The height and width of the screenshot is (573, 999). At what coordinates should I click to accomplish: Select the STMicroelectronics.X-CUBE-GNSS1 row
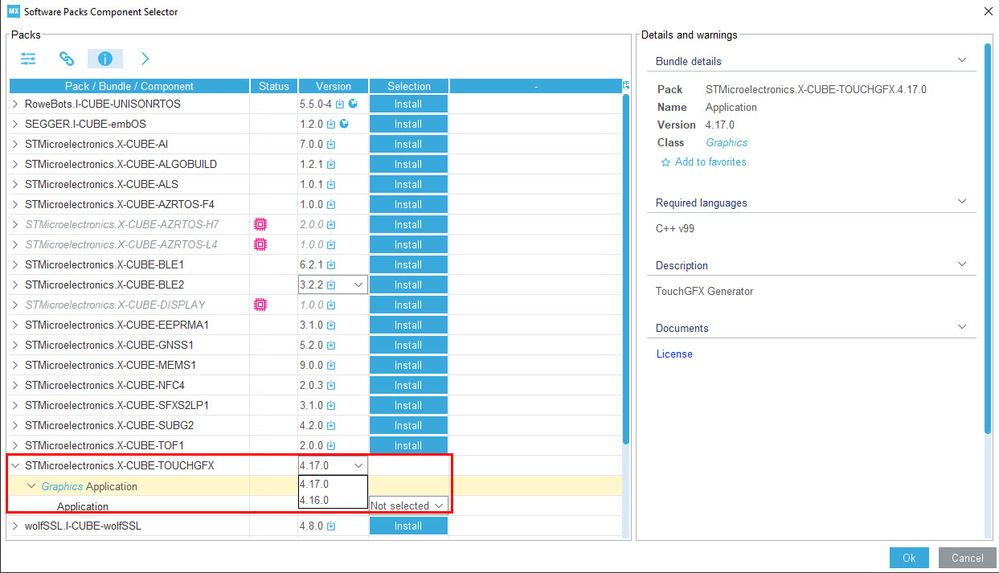109,345
